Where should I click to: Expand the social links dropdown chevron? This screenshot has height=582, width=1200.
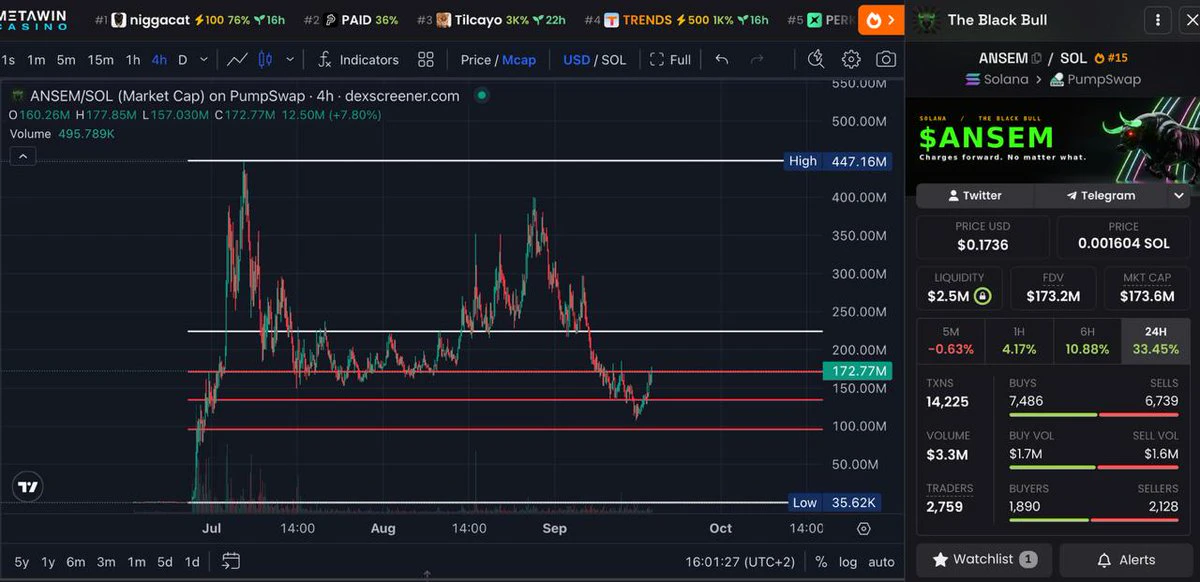point(1178,196)
